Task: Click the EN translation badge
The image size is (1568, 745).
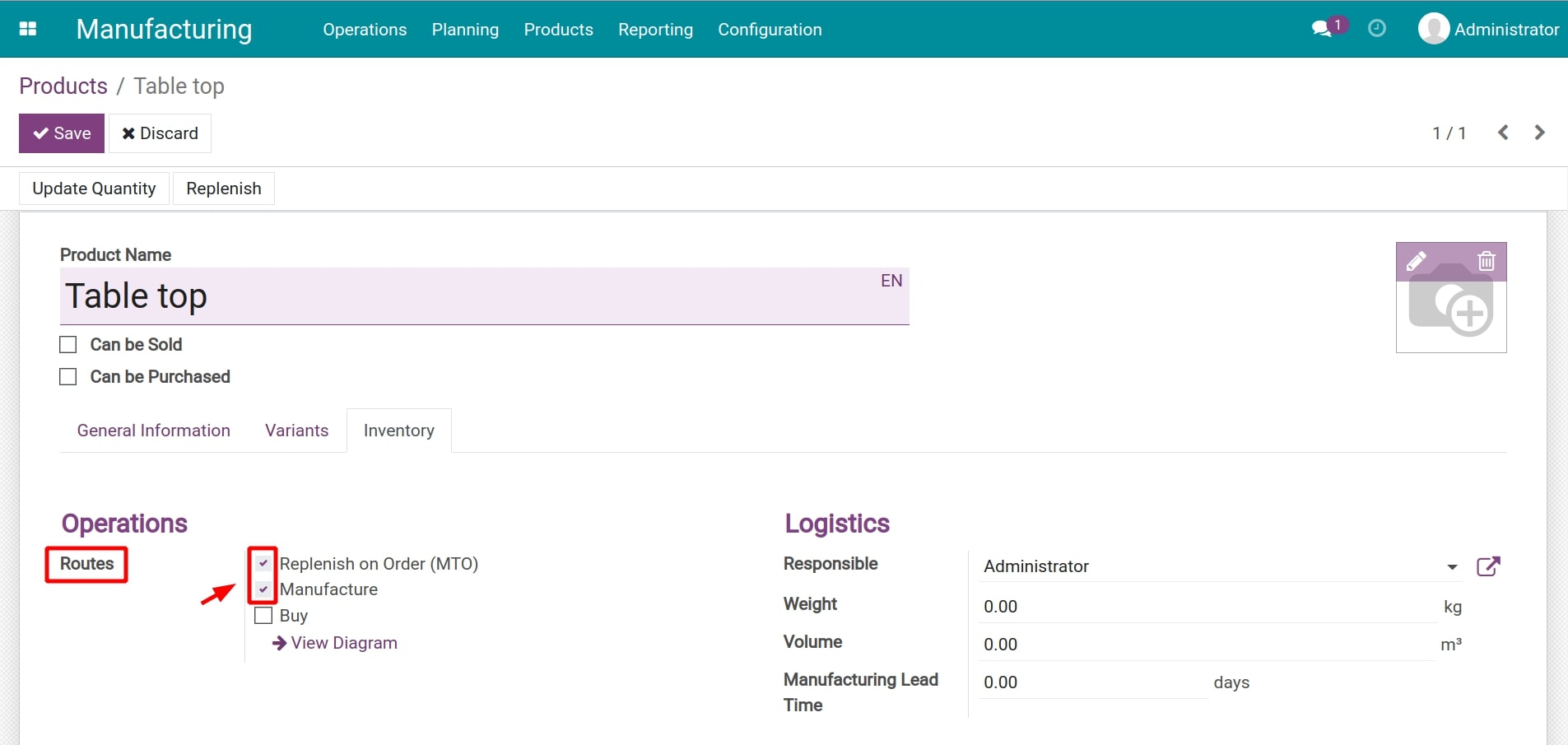Action: tap(891, 280)
